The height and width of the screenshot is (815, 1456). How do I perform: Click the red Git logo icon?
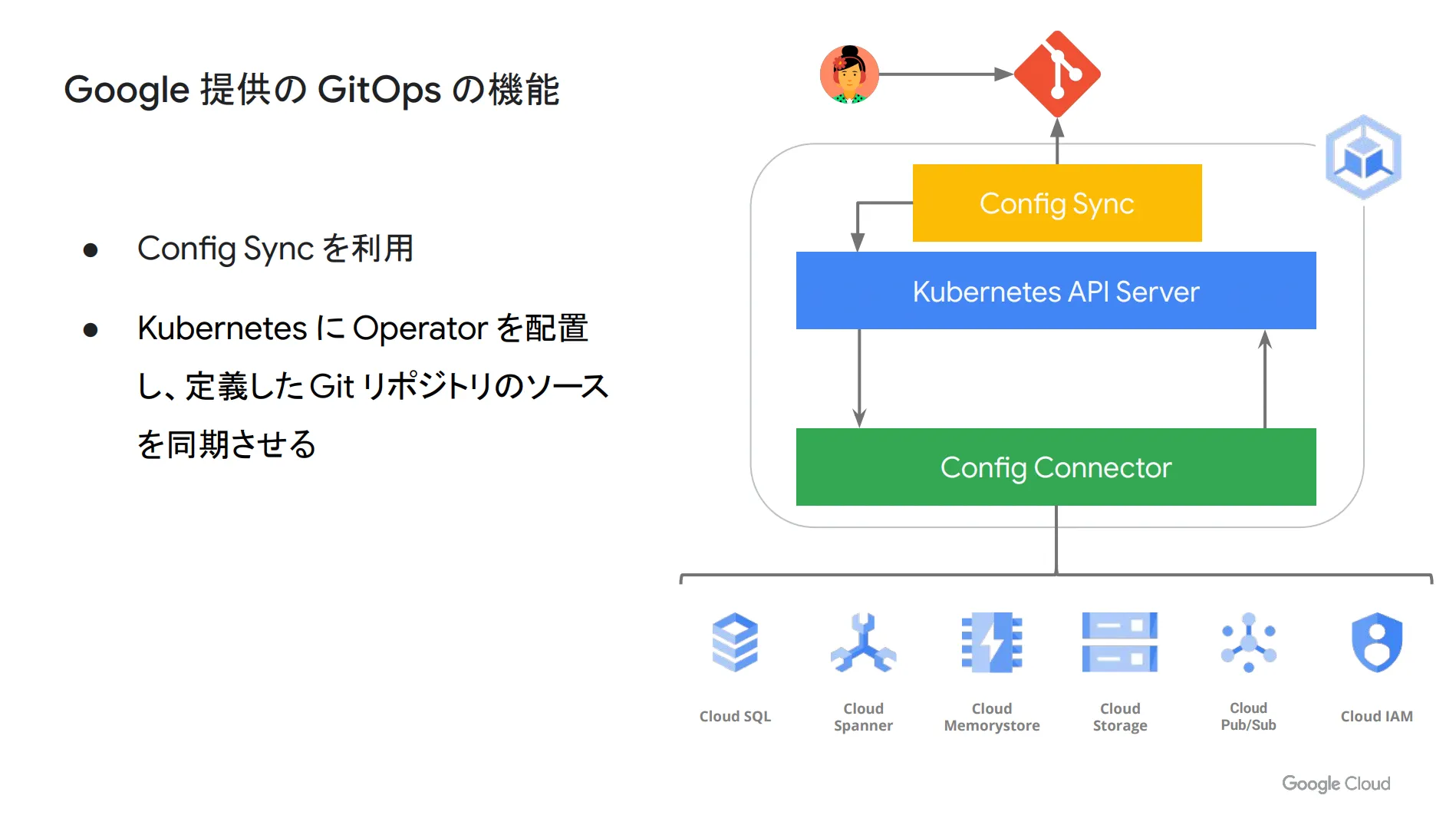[x=1057, y=74]
